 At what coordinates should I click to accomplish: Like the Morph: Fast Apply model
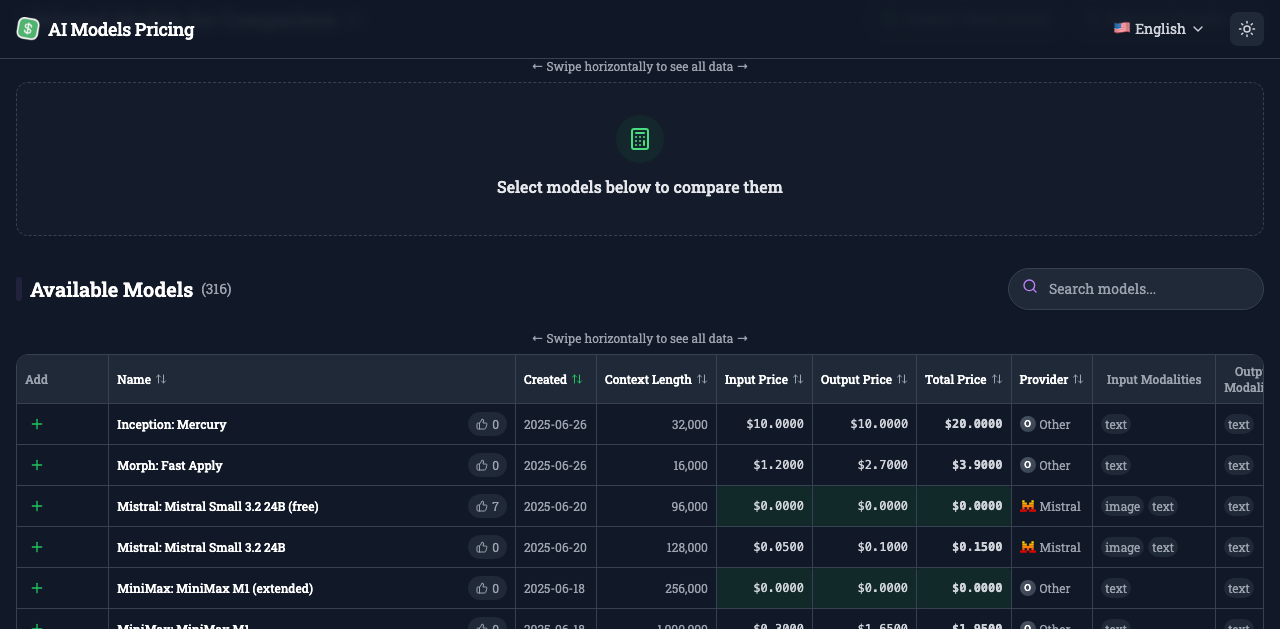(x=487, y=465)
